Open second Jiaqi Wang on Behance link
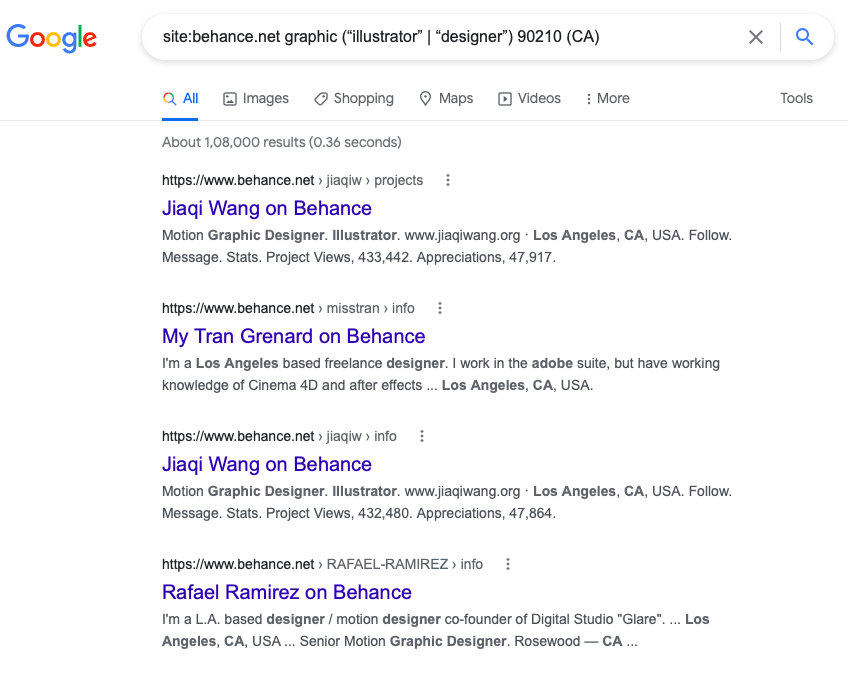This screenshot has width=848, height=677. [267, 464]
